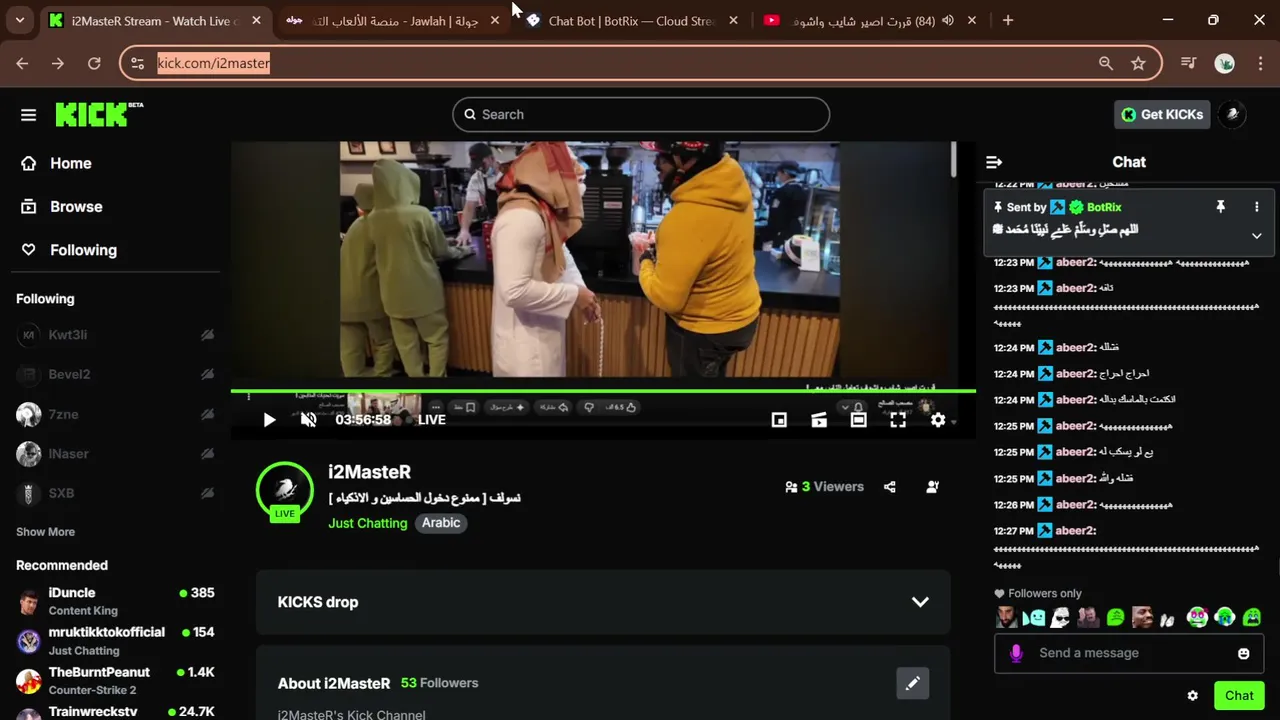Click the Just Chatting category link
1280x720 pixels.
click(x=368, y=523)
